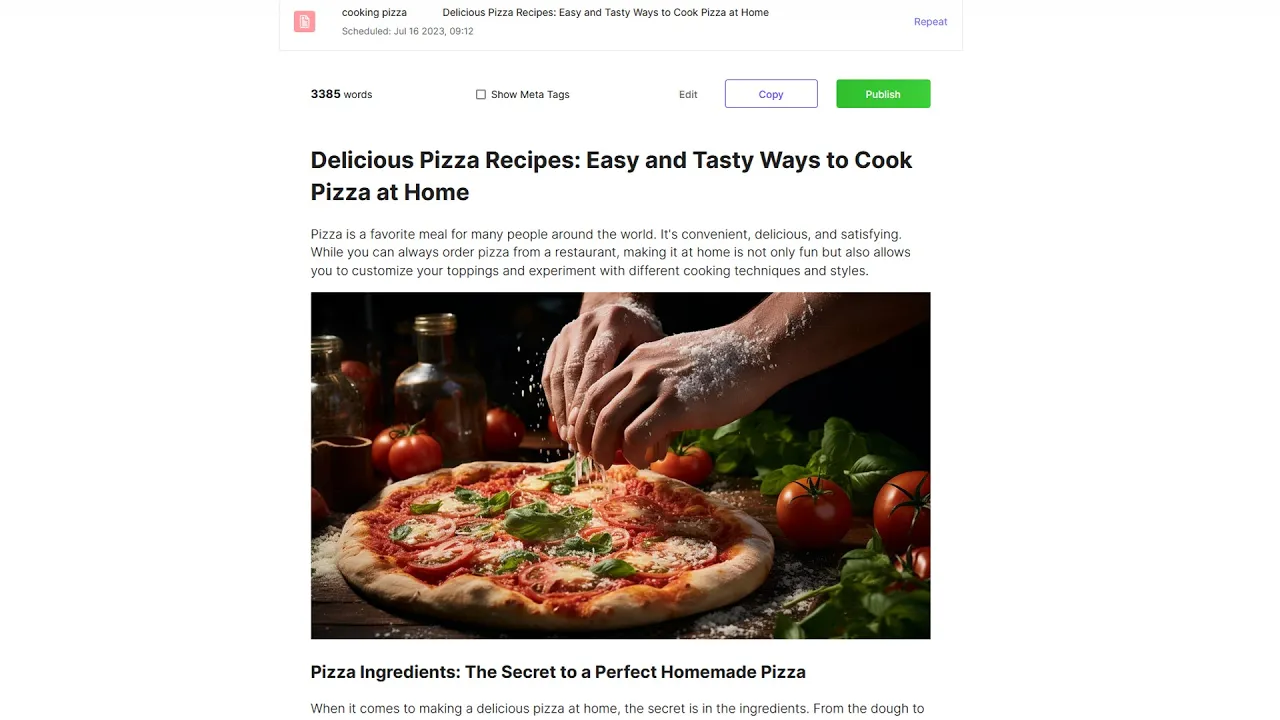Click the intro paragraph about favorite meal
The width and height of the screenshot is (1280, 720).
tap(610, 252)
